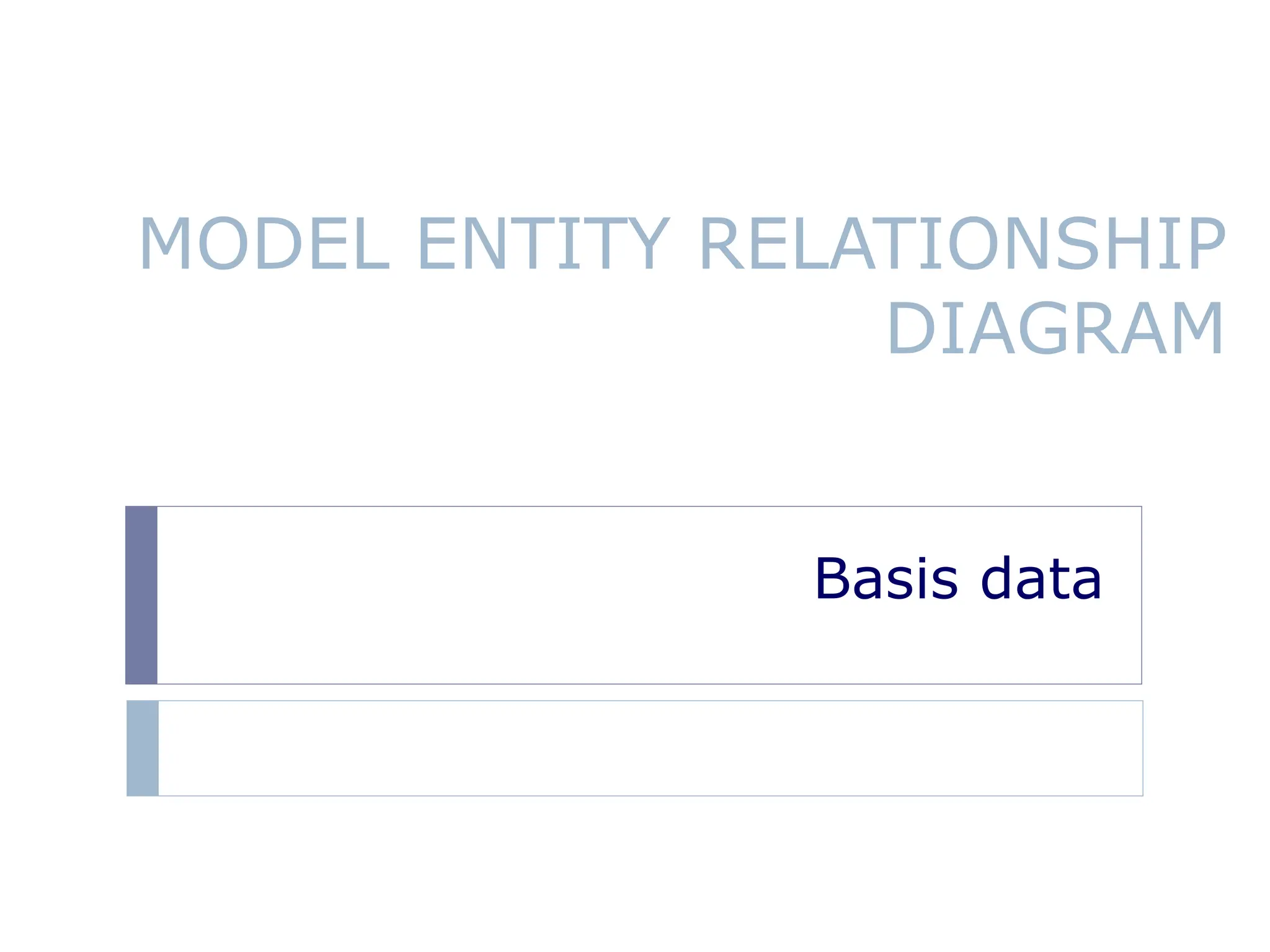Click the letter D starting DIAGRAM
Viewport: 1270px width, 952px height.
pos(910,328)
